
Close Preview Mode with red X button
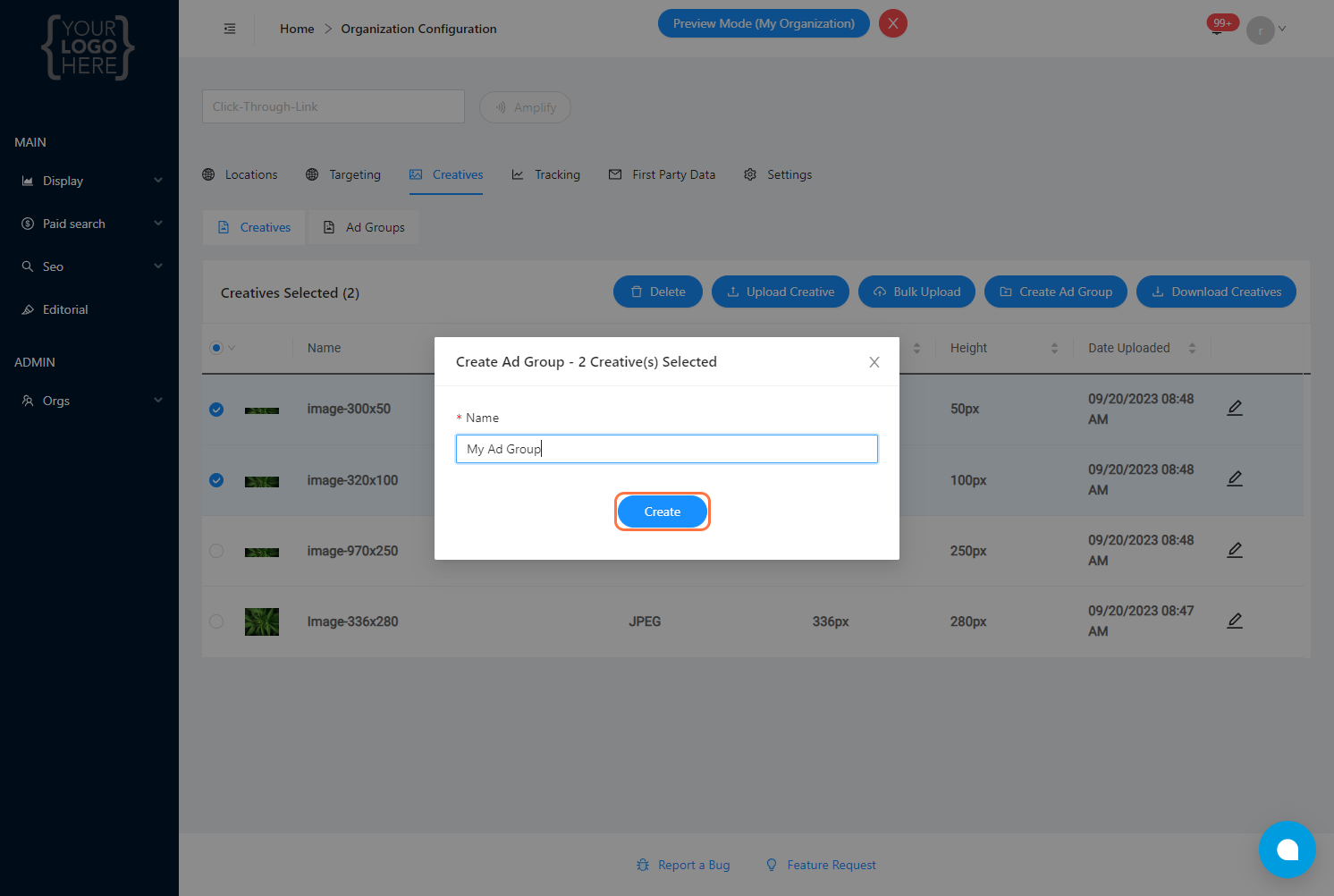coord(893,23)
